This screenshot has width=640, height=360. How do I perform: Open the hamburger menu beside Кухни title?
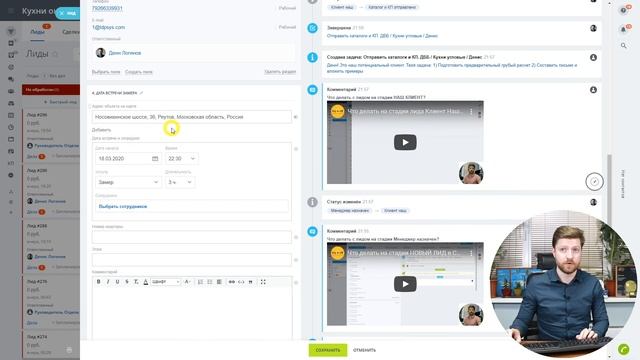[x=11, y=11]
